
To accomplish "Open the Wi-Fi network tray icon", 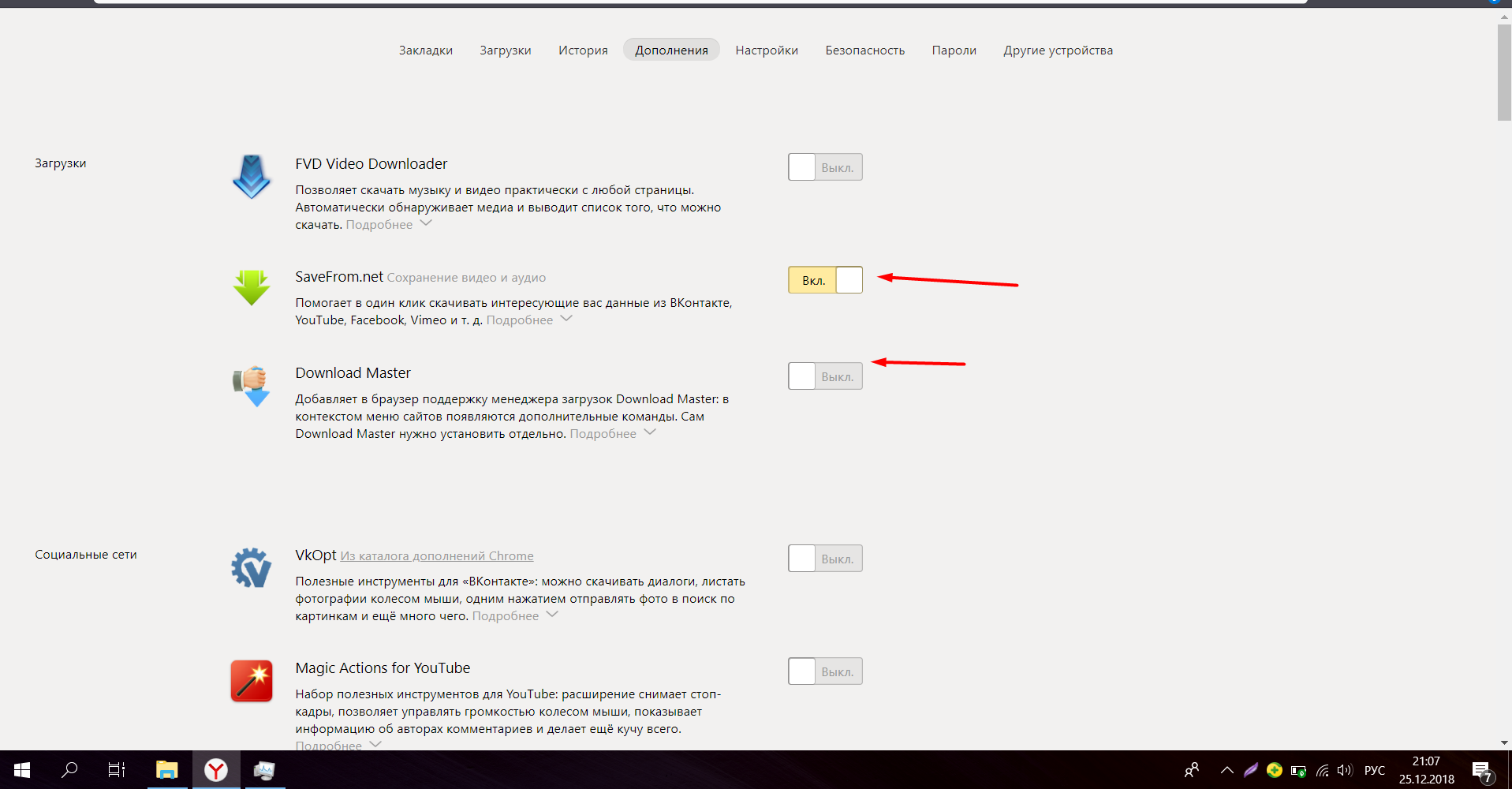I will point(1323,771).
